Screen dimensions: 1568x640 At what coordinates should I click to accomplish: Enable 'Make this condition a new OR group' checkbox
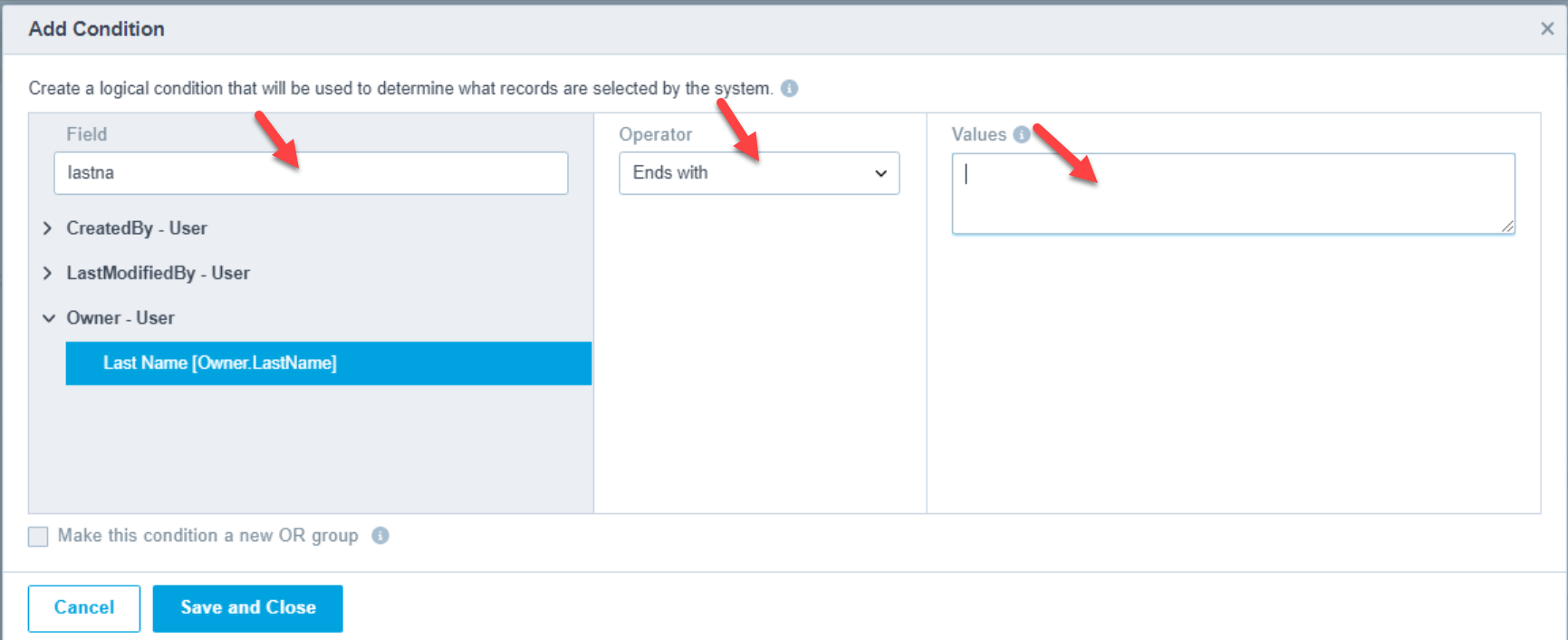point(38,537)
